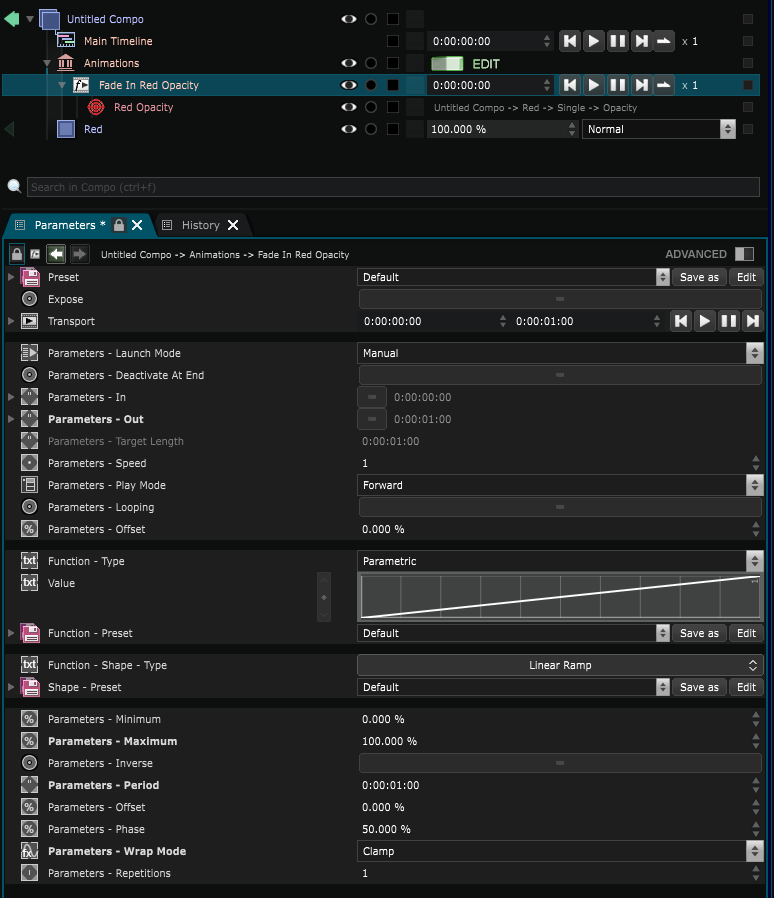This screenshot has height=898, width=774.
Task: Open the Linear Ramp shape type dropdown
Action: click(560, 665)
